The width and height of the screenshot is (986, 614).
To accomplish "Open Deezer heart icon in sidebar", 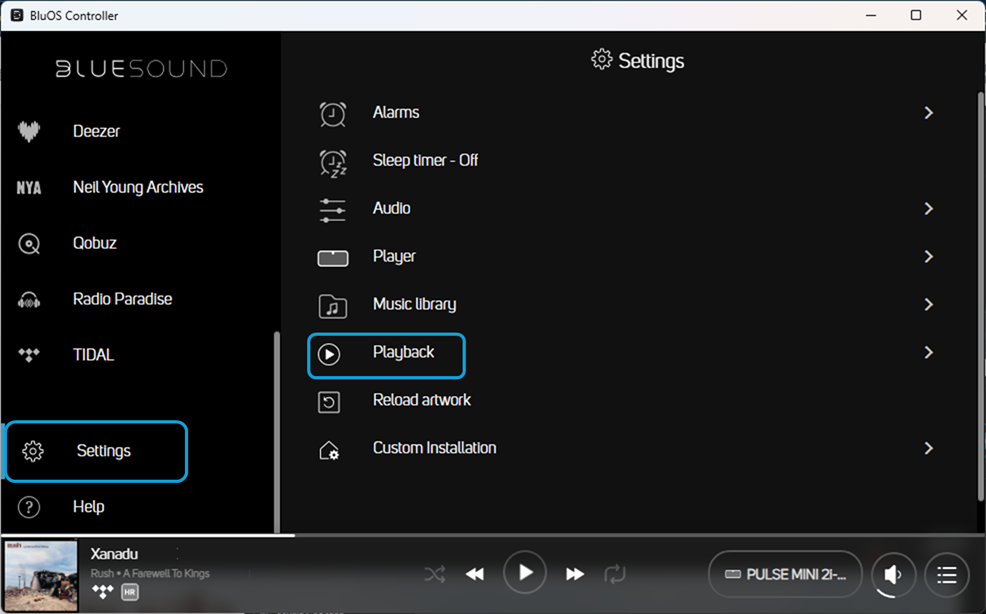I will [x=29, y=131].
